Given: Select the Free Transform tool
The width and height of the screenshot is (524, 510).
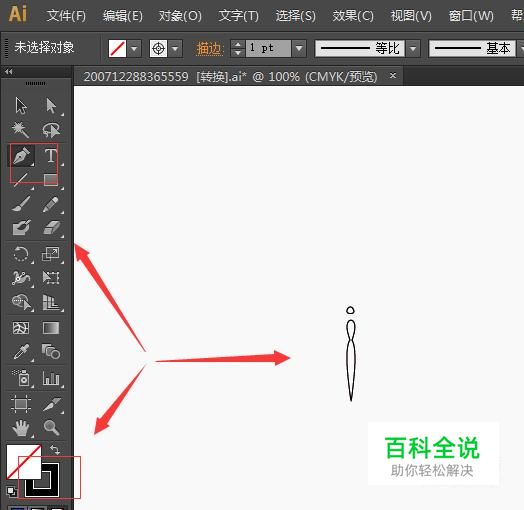Looking at the screenshot, I should pos(51,278).
